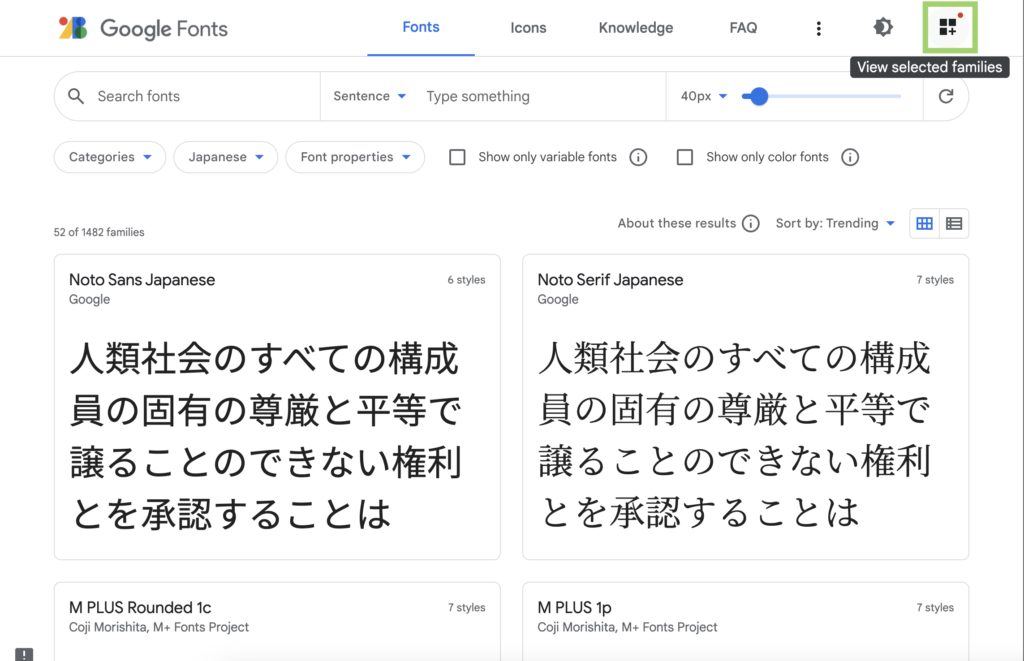Click the Google Fonts logo
Image resolution: width=1024 pixels, height=661 pixels.
143,28
